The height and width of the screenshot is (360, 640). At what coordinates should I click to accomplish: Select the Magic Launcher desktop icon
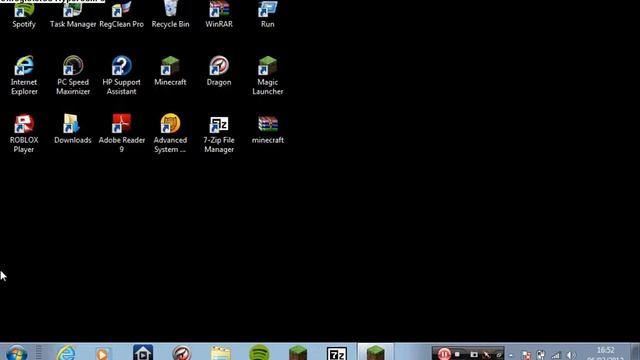pyautogui.click(x=267, y=76)
